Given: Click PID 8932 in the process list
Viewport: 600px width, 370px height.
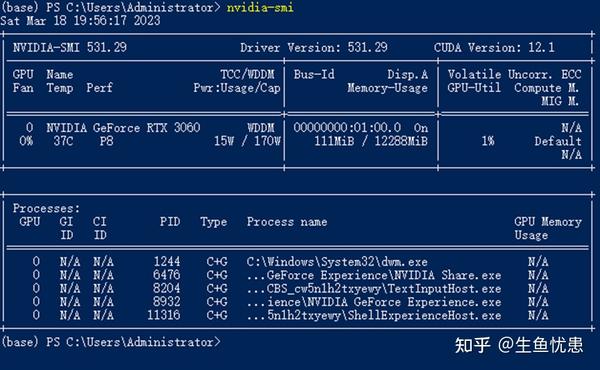Looking at the screenshot, I should pos(167,302).
